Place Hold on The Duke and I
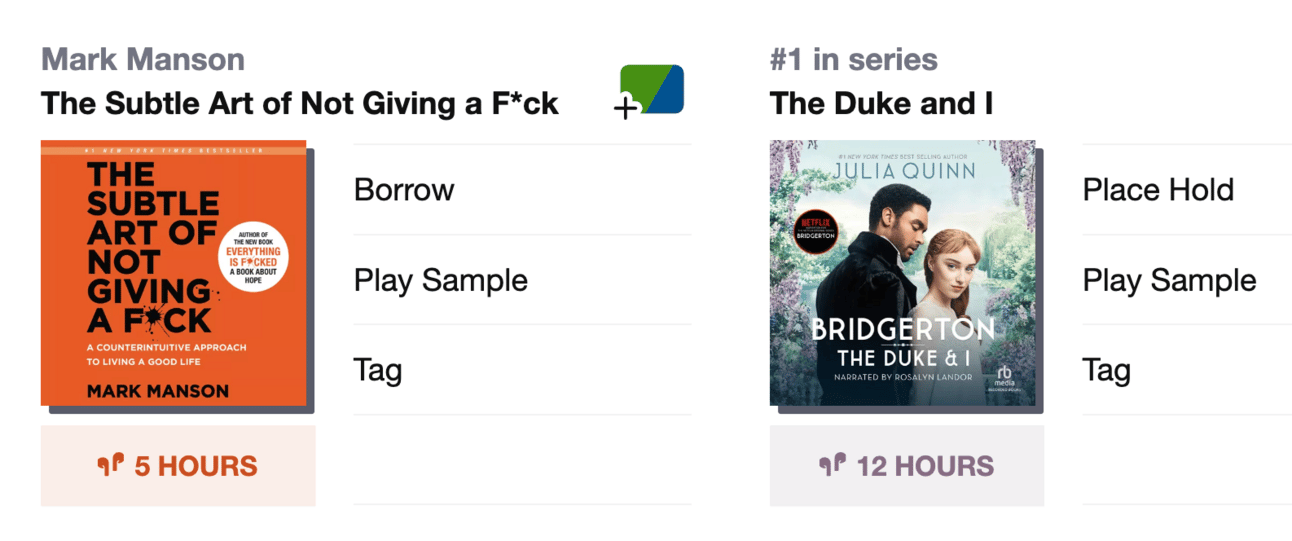Image resolution: width=1292 pixels, height=541 pixels. (x=1187, y=190)
